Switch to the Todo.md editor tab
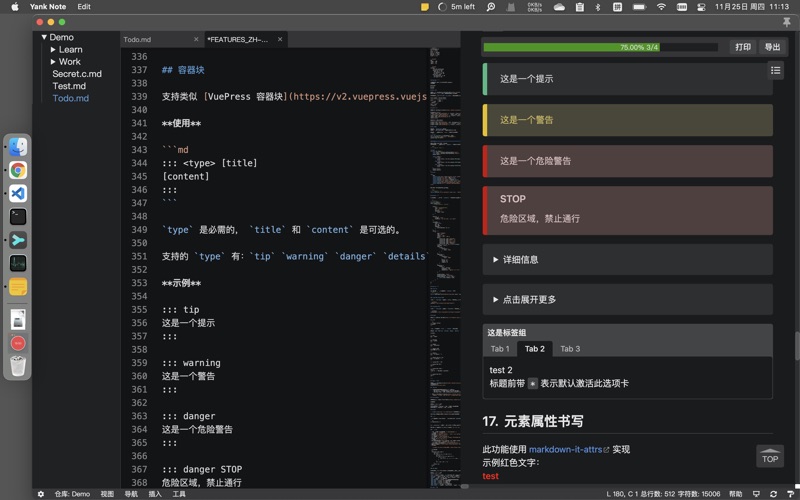800x500 pixels. [137, 40]
